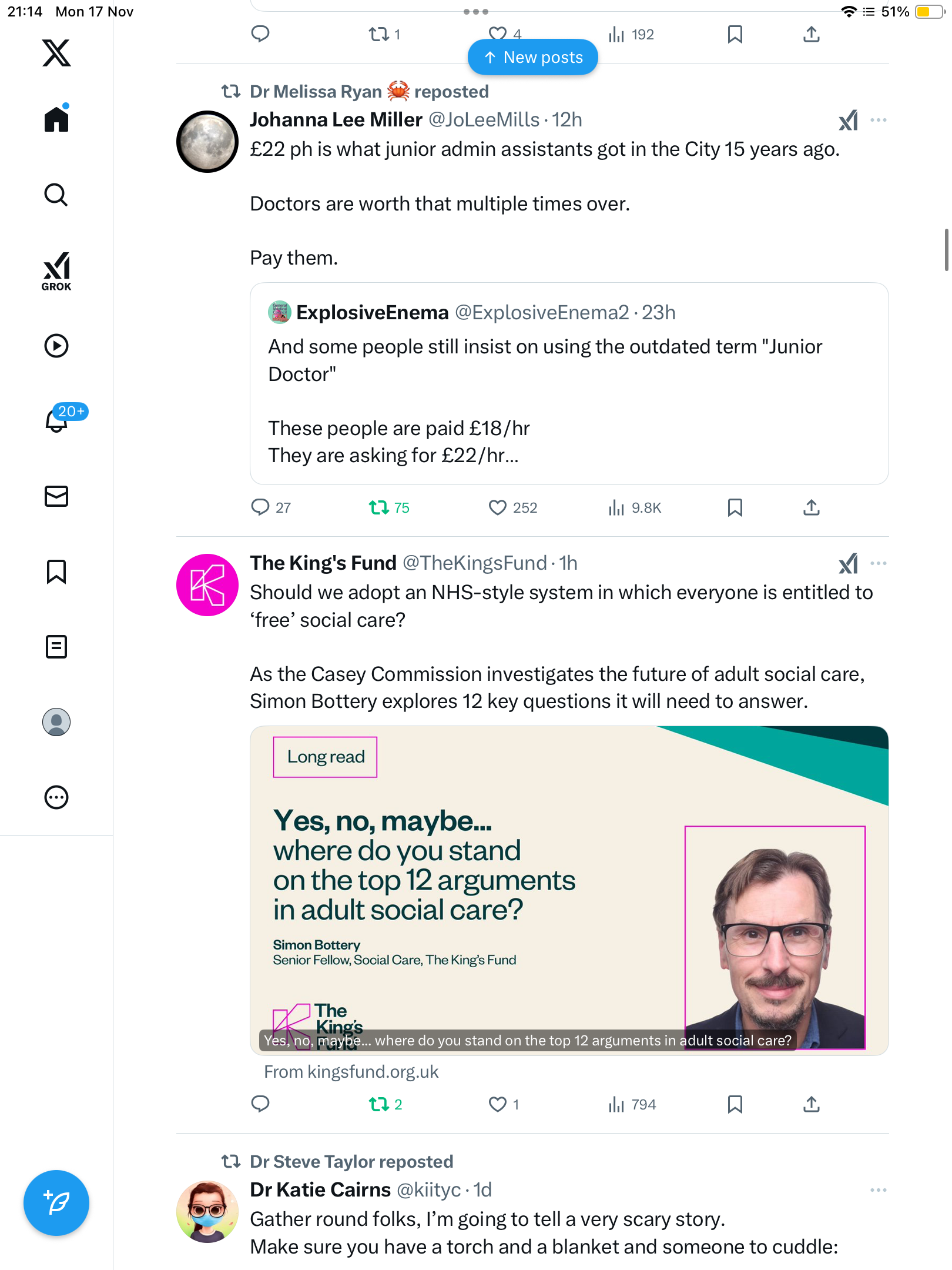The height and width of the screenshot is (1270, 952).
Task: Bookmark The King's Fund post
Action: point(735,1104)
